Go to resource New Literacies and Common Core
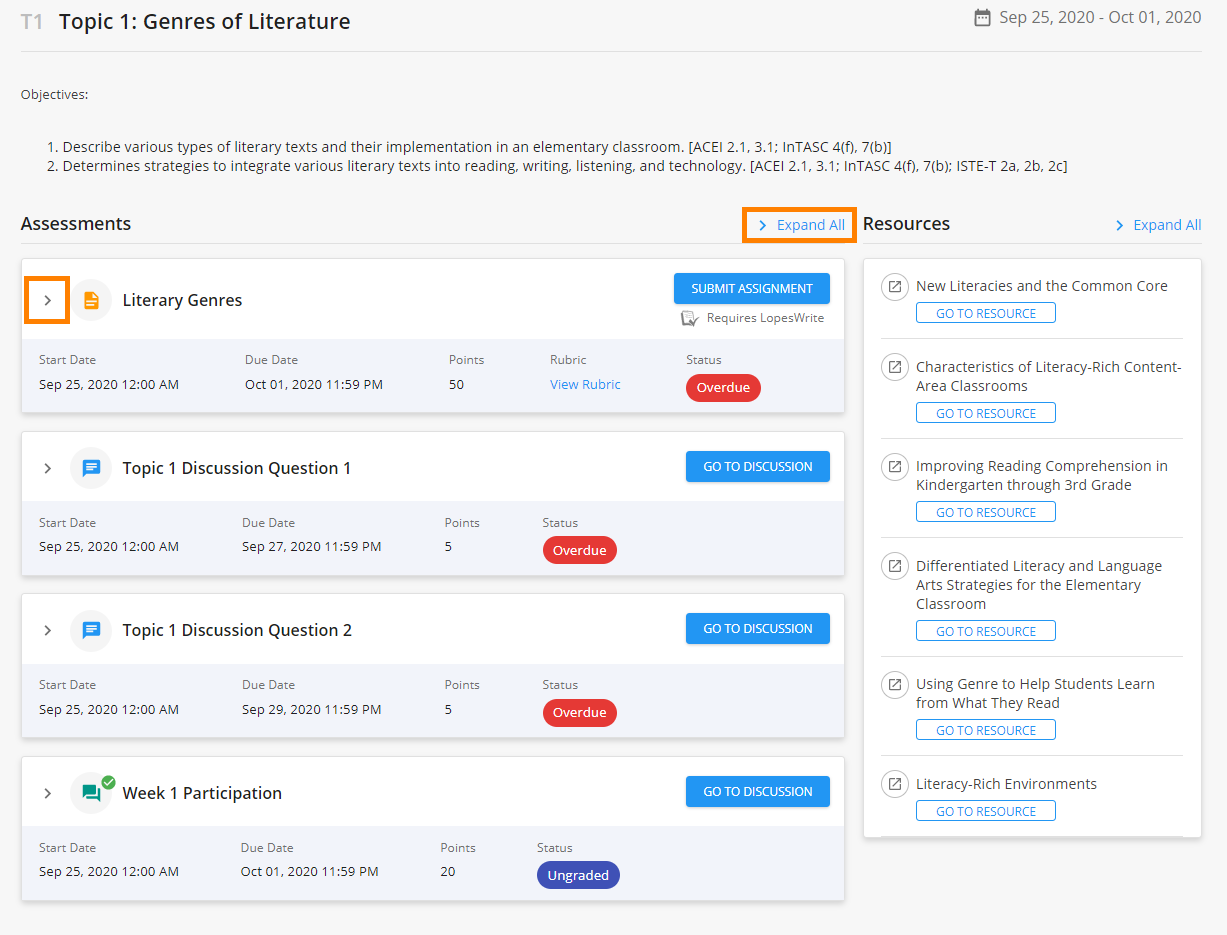 click(x=986, y=313)
